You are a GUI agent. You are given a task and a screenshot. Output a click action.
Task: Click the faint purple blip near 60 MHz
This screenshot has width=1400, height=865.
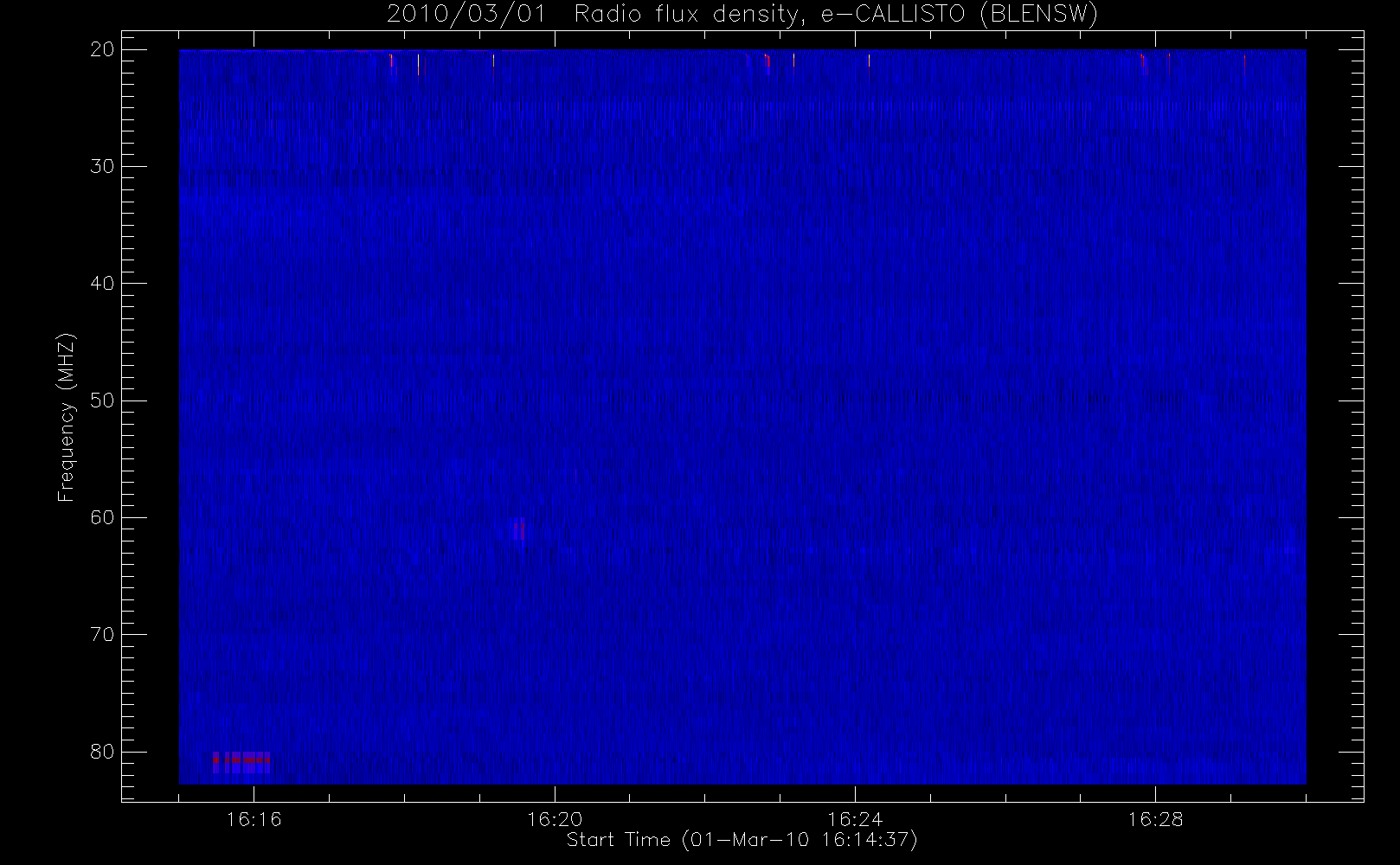click(x=518, y=529)
